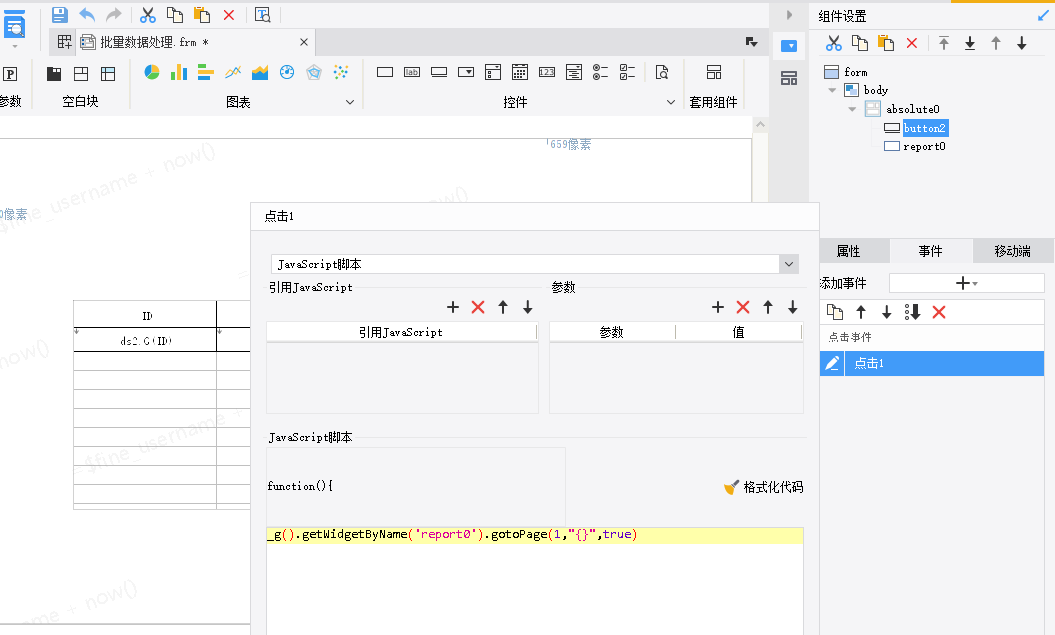This screenshot has width=1055, height=635.
Task: Redo the action in the top toolbar
Action: (114, 15)
